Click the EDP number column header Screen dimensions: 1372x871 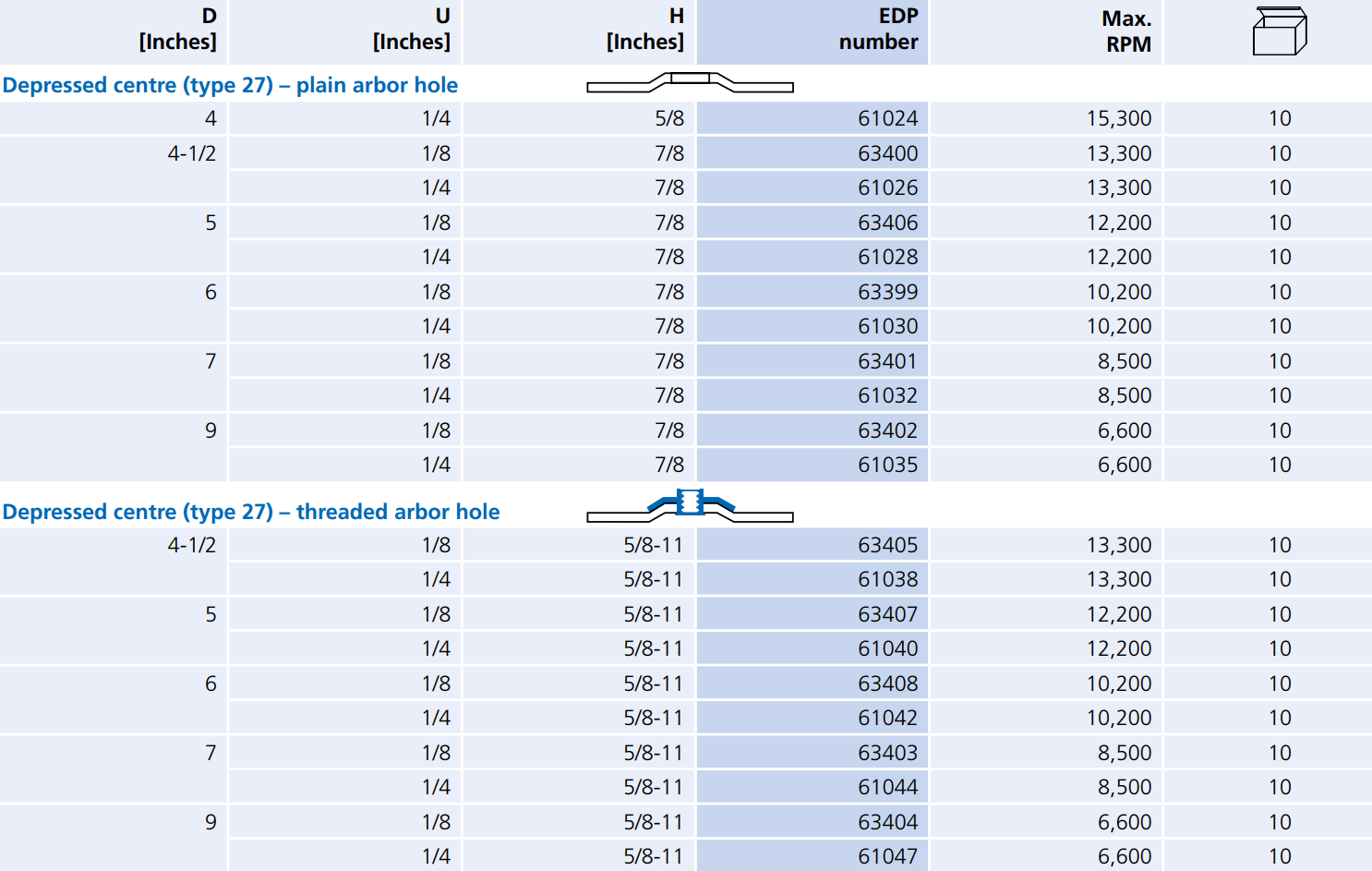click(878, 30)
